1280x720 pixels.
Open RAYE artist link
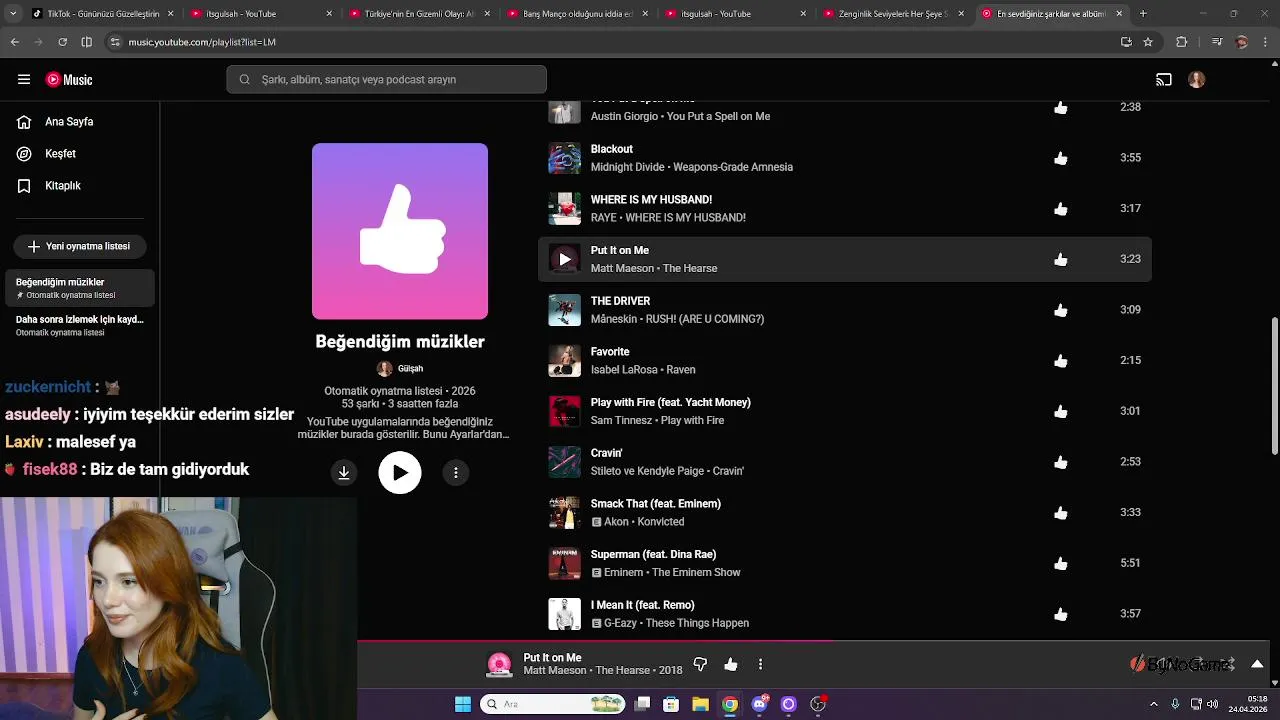pyautogui.click(x=603, y=217)
